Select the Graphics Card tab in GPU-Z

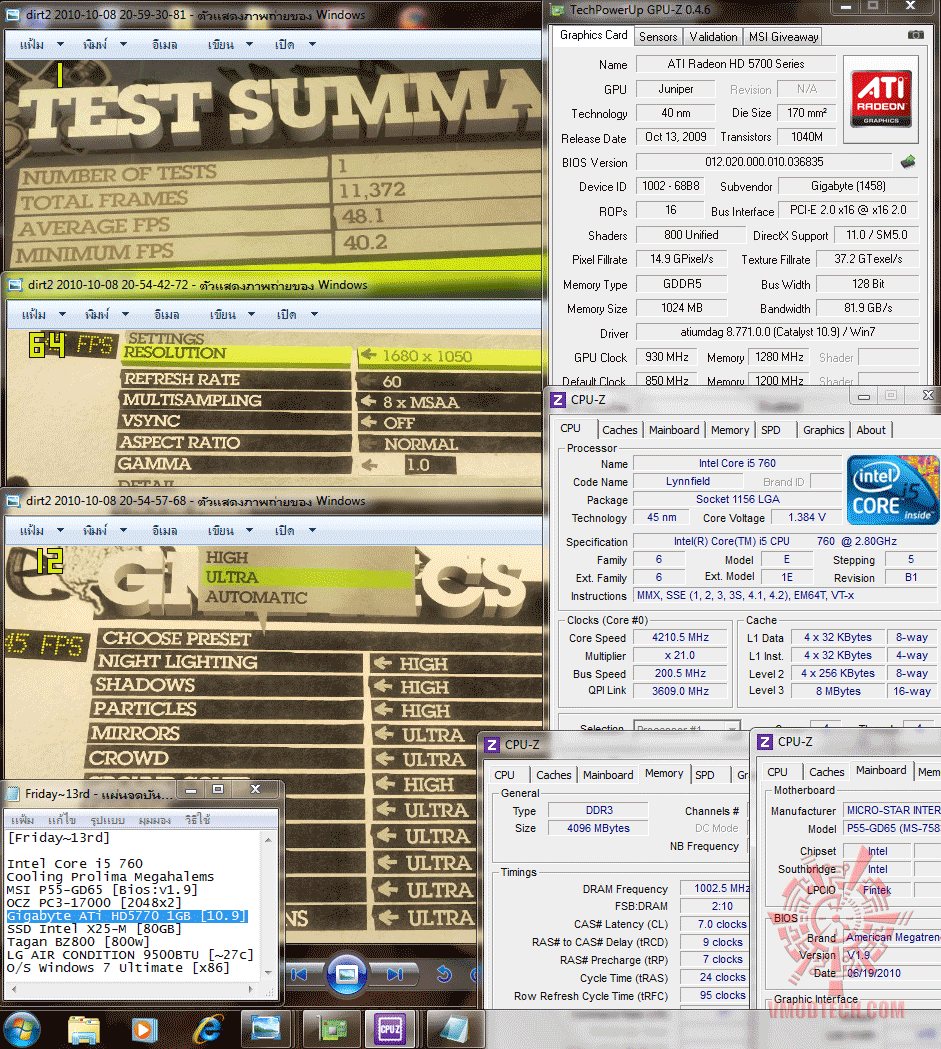pyautogui.click(x=593, y=35)
